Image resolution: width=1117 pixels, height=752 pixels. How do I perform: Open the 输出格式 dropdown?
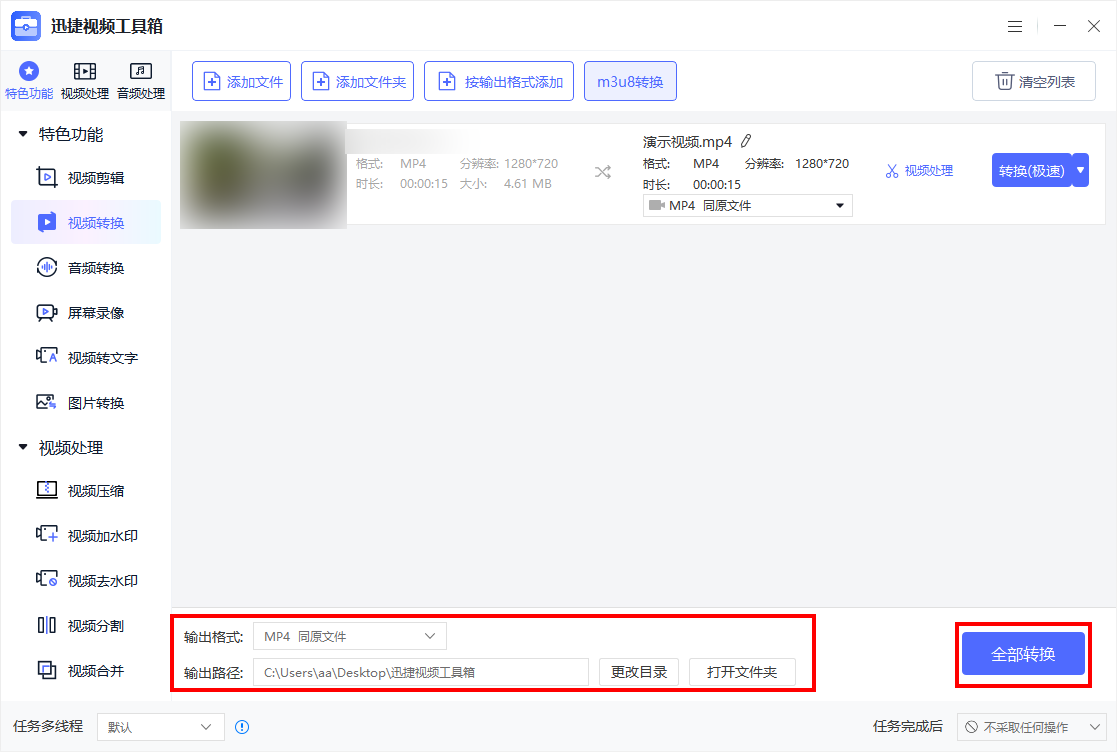coord(350,636)
